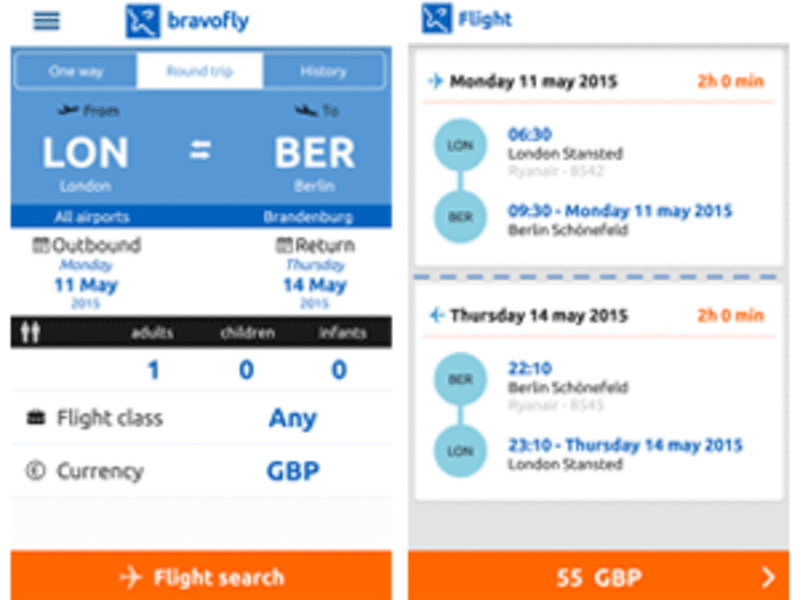800x600 pixels.
Task: Expand booking details via the 55 GBP chevron
Action: (x=766, y=577)
